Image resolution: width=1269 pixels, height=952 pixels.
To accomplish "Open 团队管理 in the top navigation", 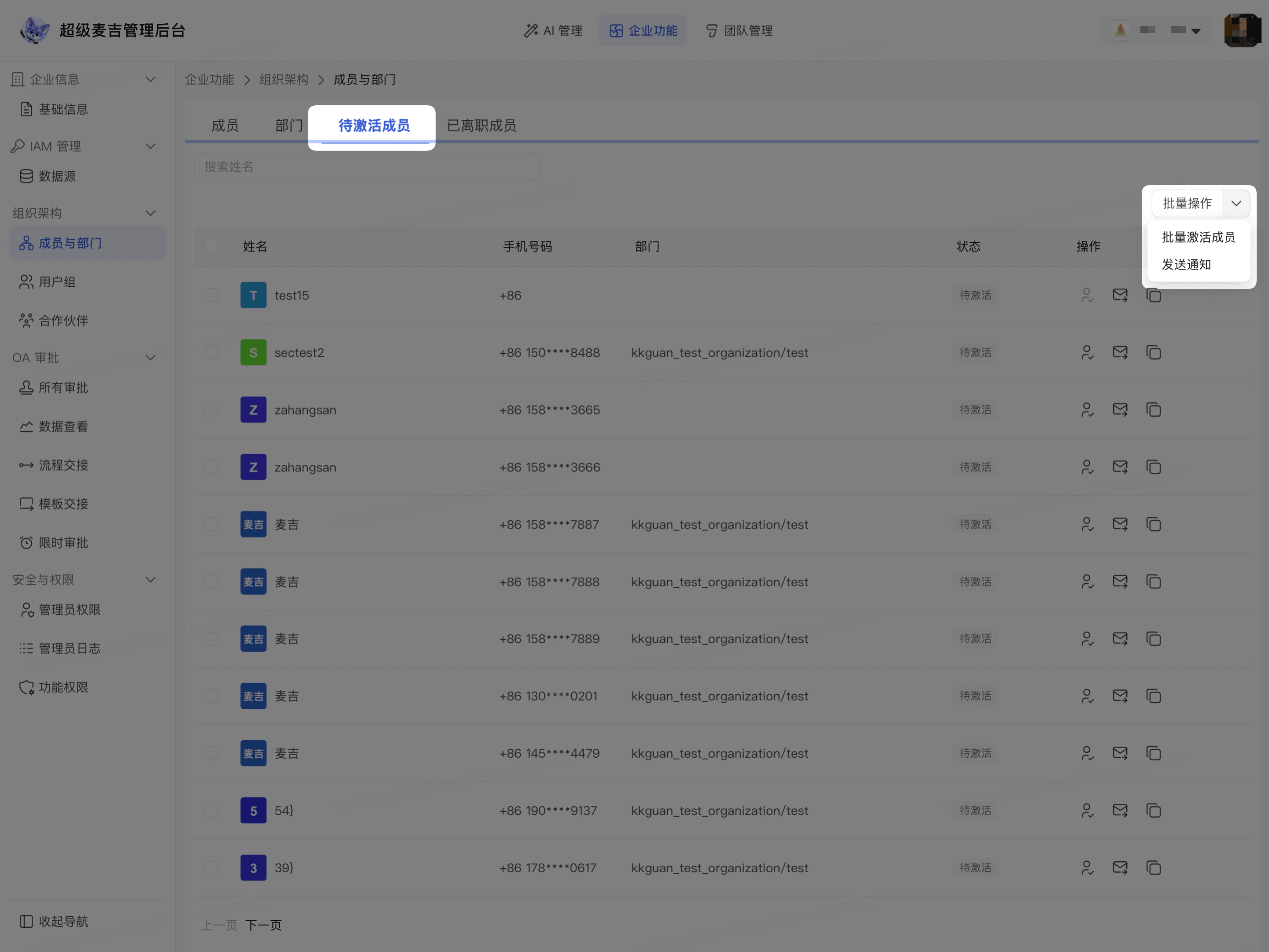I will [739, 30].
